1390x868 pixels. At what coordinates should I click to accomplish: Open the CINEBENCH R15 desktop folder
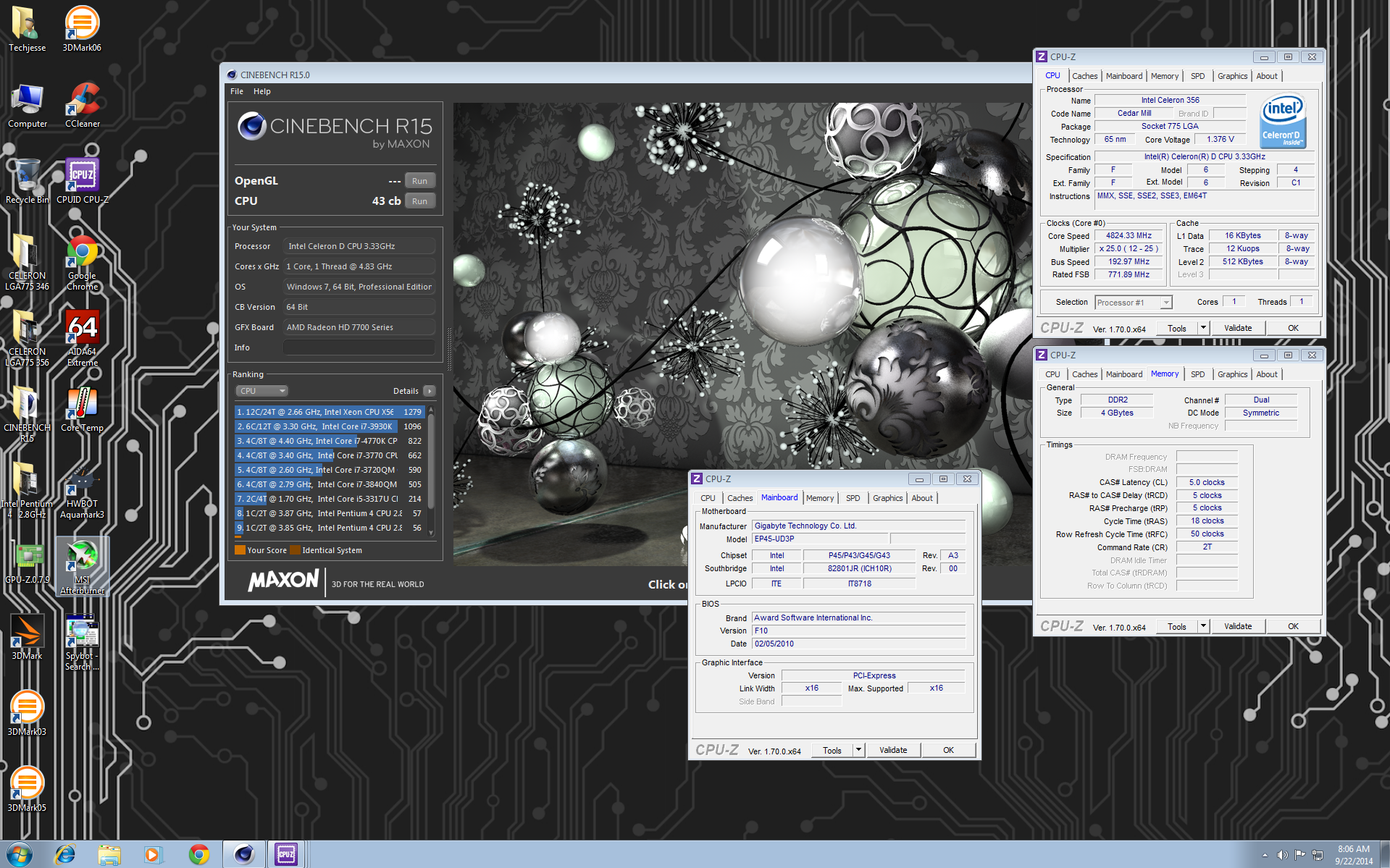tap(27, 414)
